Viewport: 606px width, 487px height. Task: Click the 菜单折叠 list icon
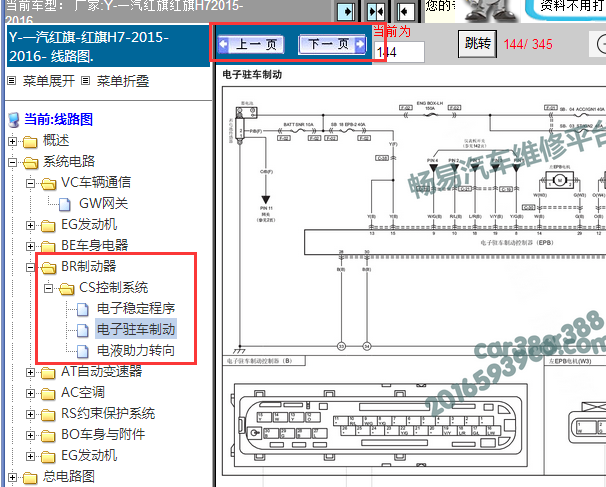coord(86,81)
